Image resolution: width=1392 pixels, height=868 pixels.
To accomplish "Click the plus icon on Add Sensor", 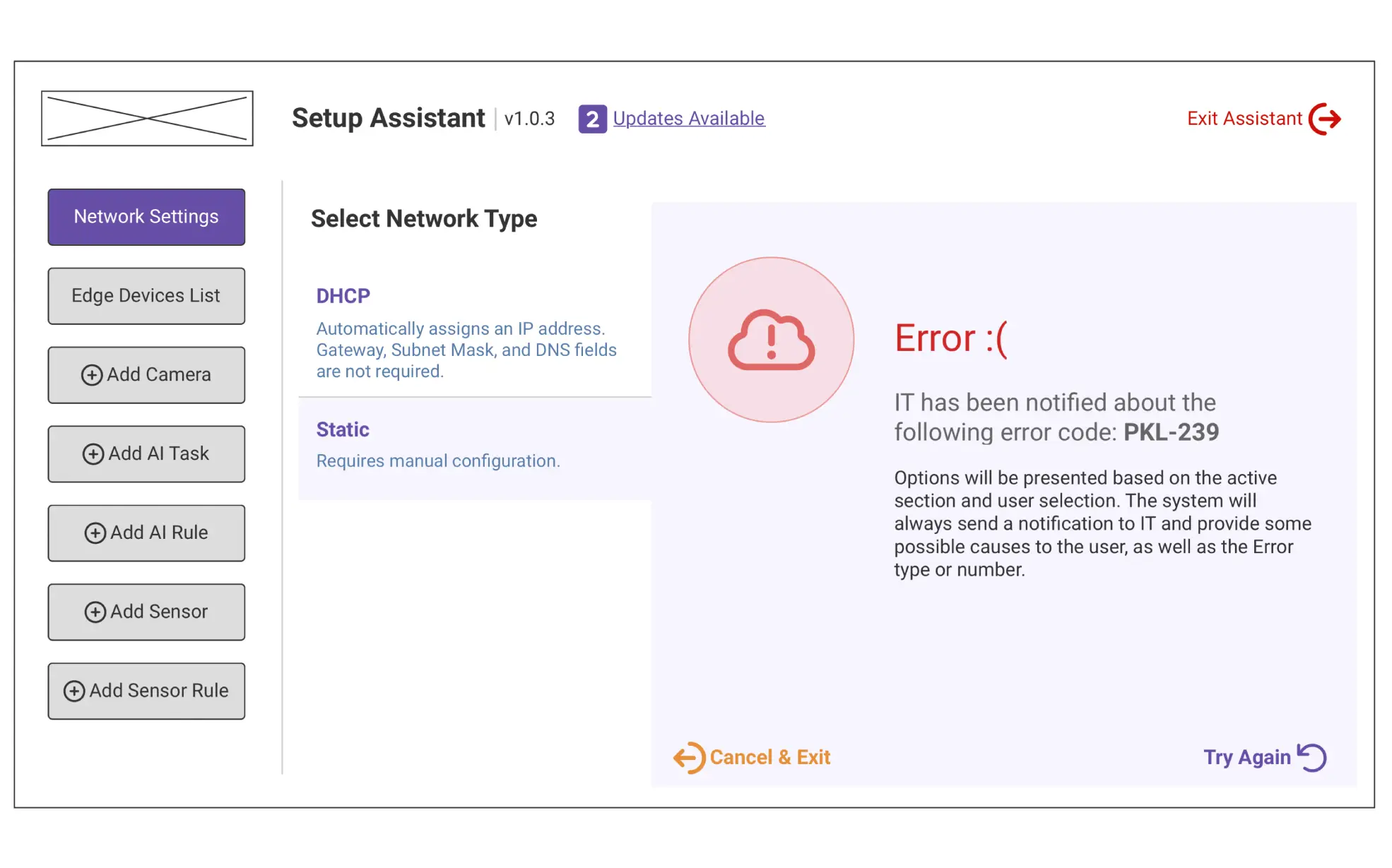I will 95,612.
